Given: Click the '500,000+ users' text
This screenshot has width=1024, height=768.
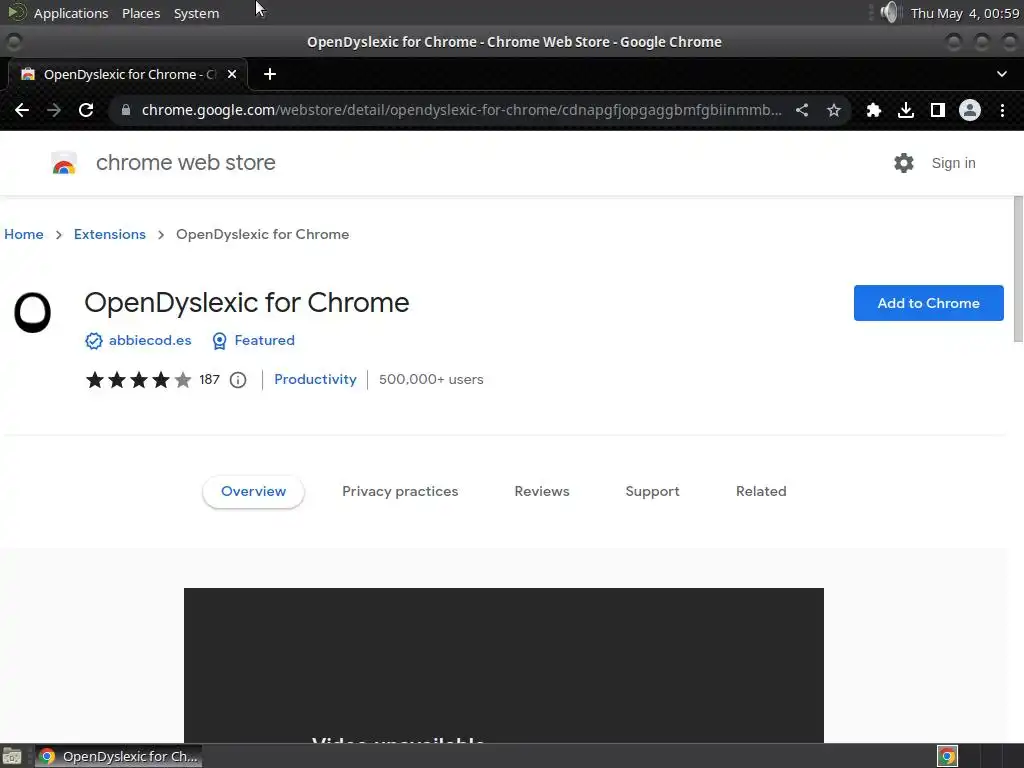Looking at the screenshot, I should point(431,380).
